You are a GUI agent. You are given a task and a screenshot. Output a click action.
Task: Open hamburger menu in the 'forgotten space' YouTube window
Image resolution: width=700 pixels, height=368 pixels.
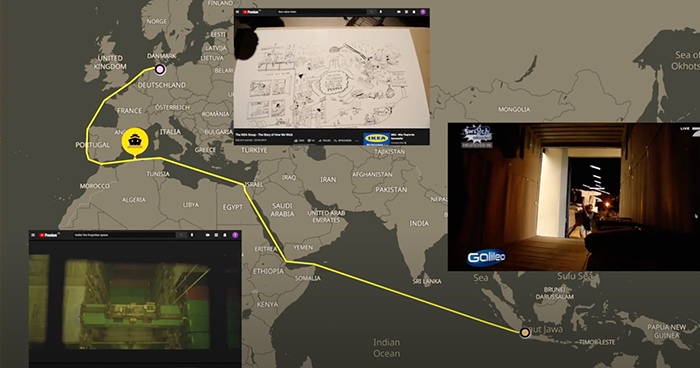point(33,235)
